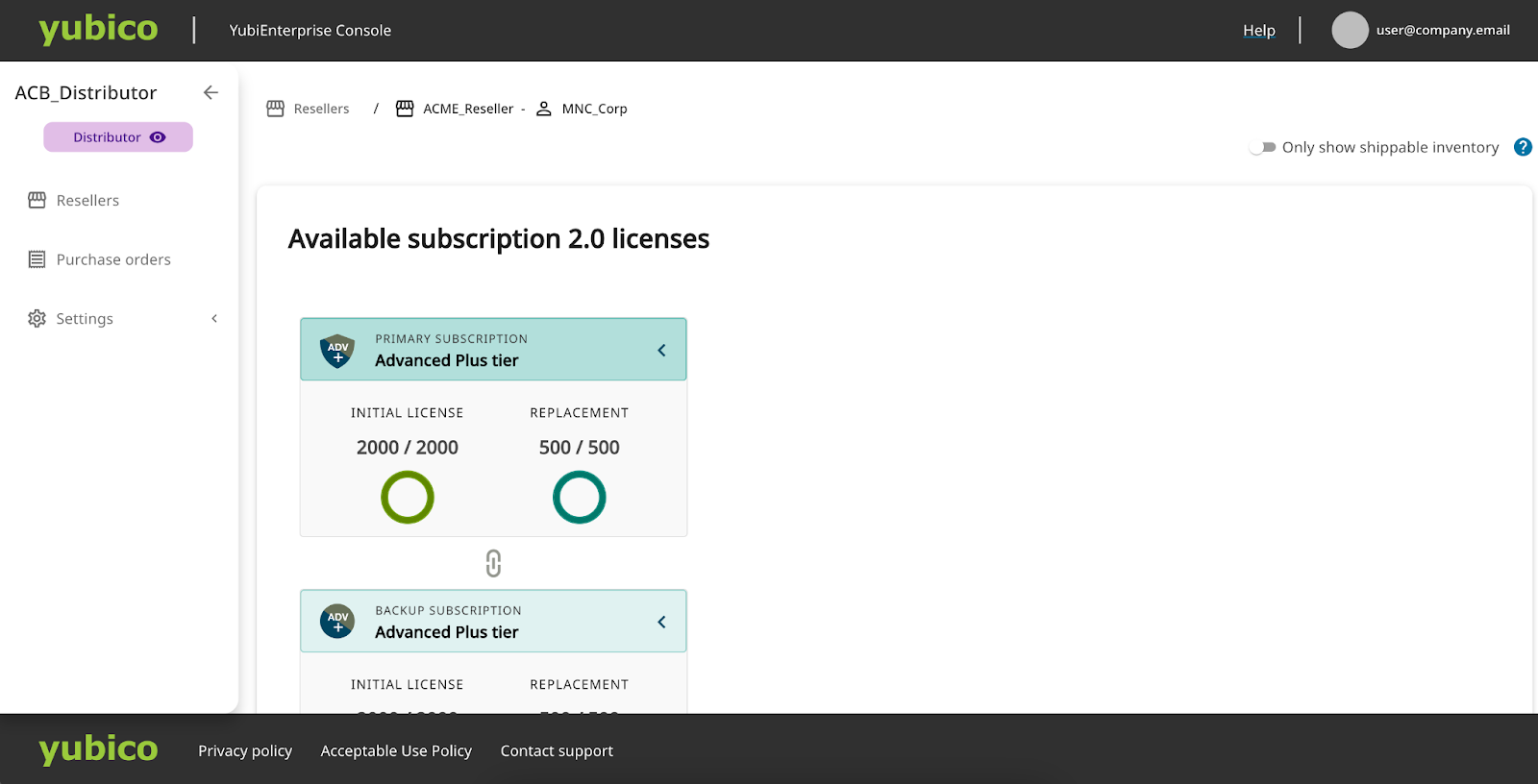Toggle Only show shippable inventory switch

(x=1262, y=147)
